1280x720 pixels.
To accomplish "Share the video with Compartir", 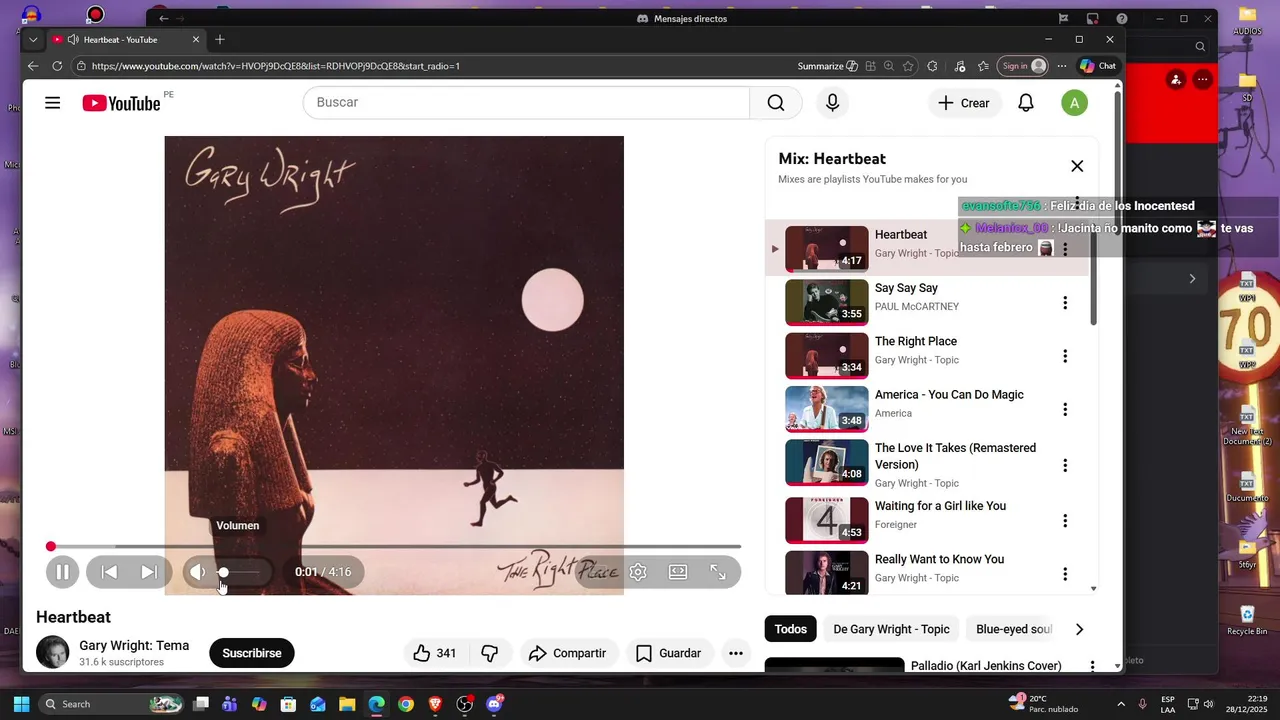I will tap(568, 653).
